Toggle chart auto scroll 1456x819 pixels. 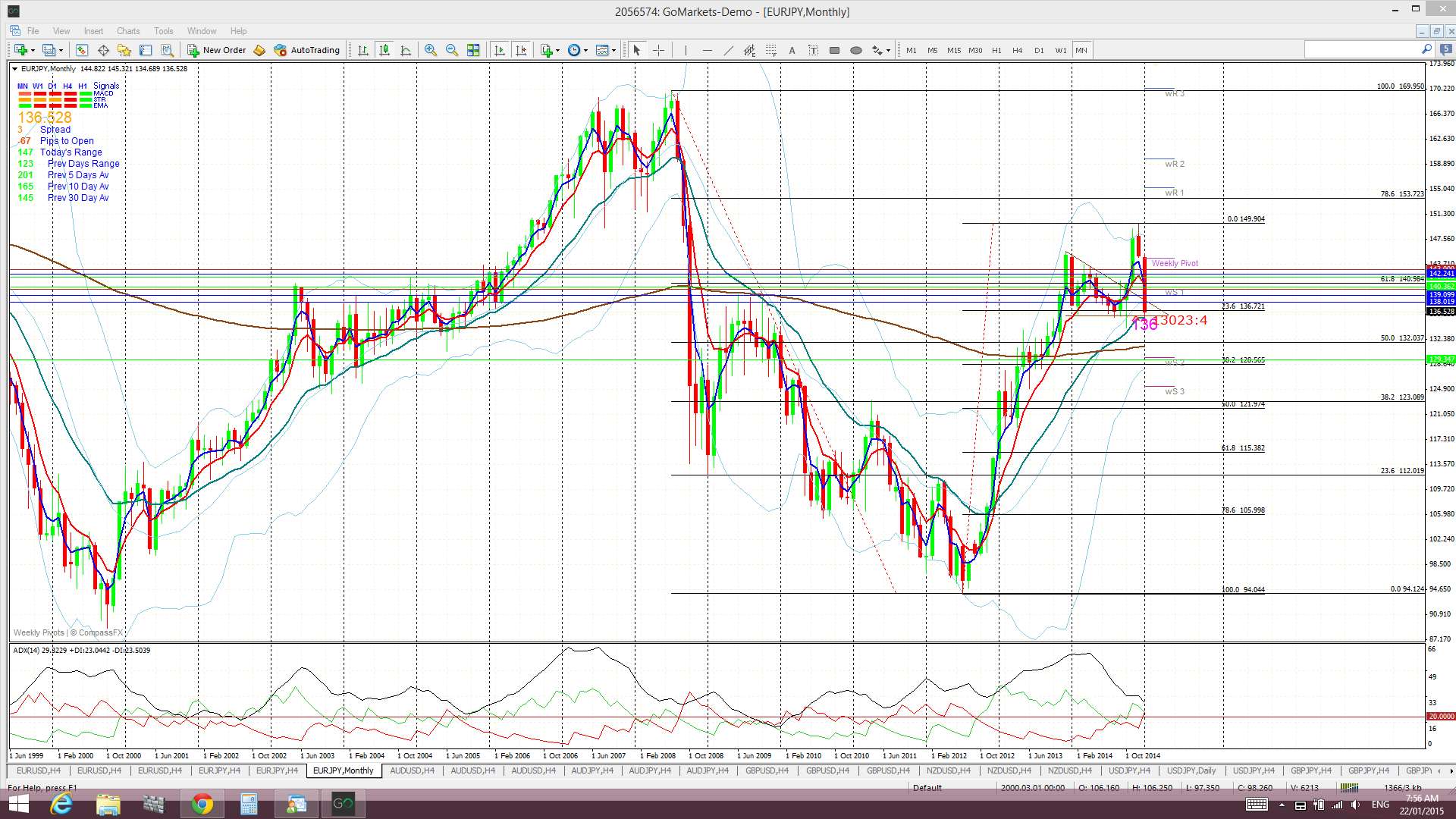pos(500,50)
